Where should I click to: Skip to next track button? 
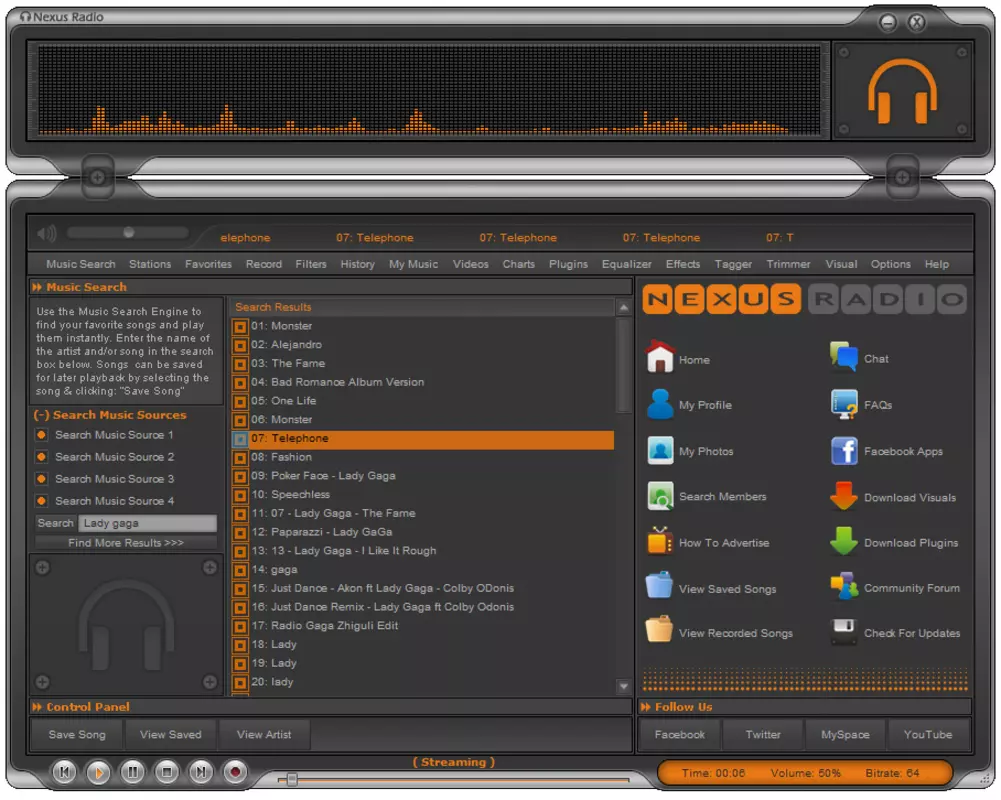(200, 772)
